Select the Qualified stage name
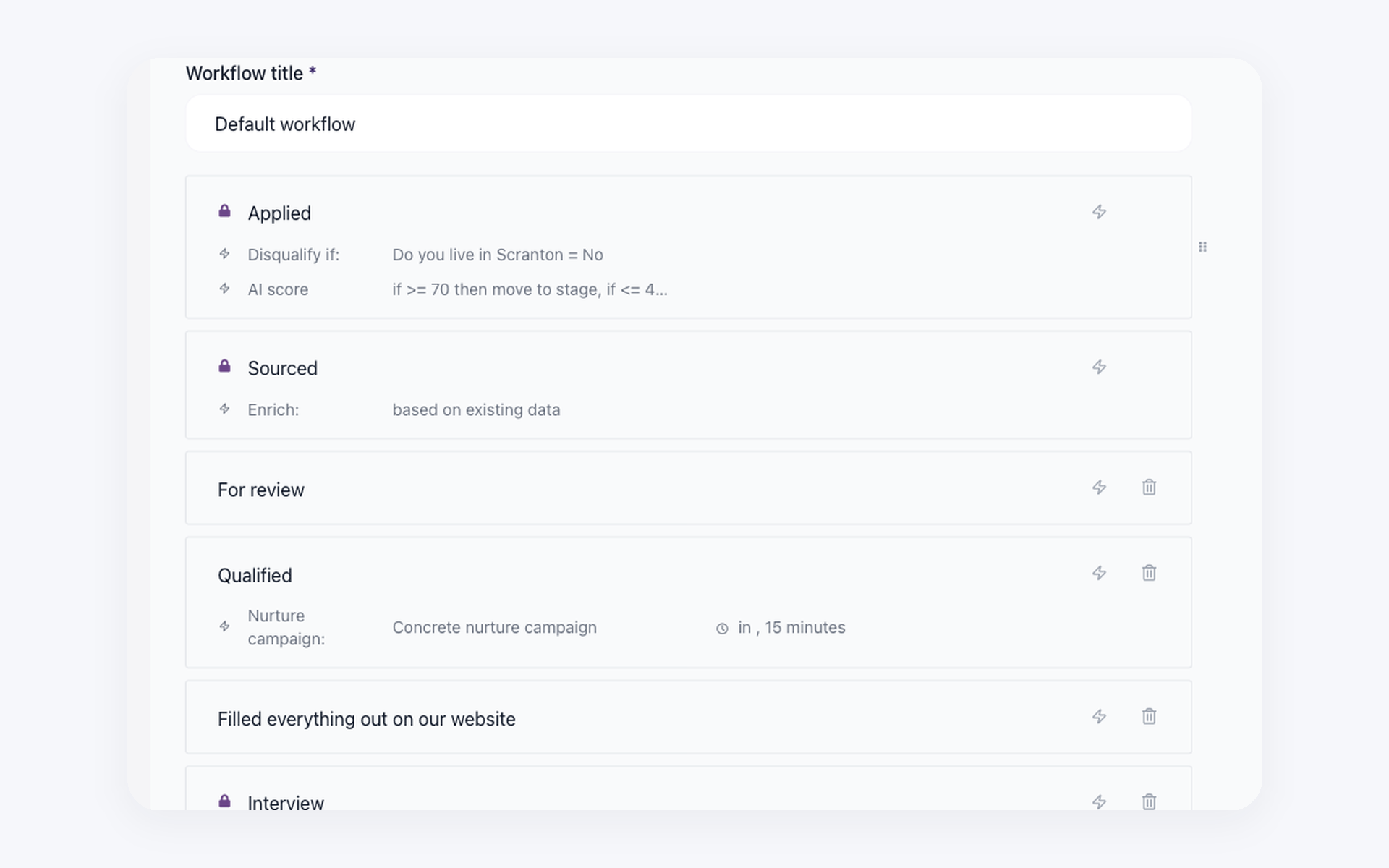The height and width of the screenshot is (868, 1389). (255, 576)
